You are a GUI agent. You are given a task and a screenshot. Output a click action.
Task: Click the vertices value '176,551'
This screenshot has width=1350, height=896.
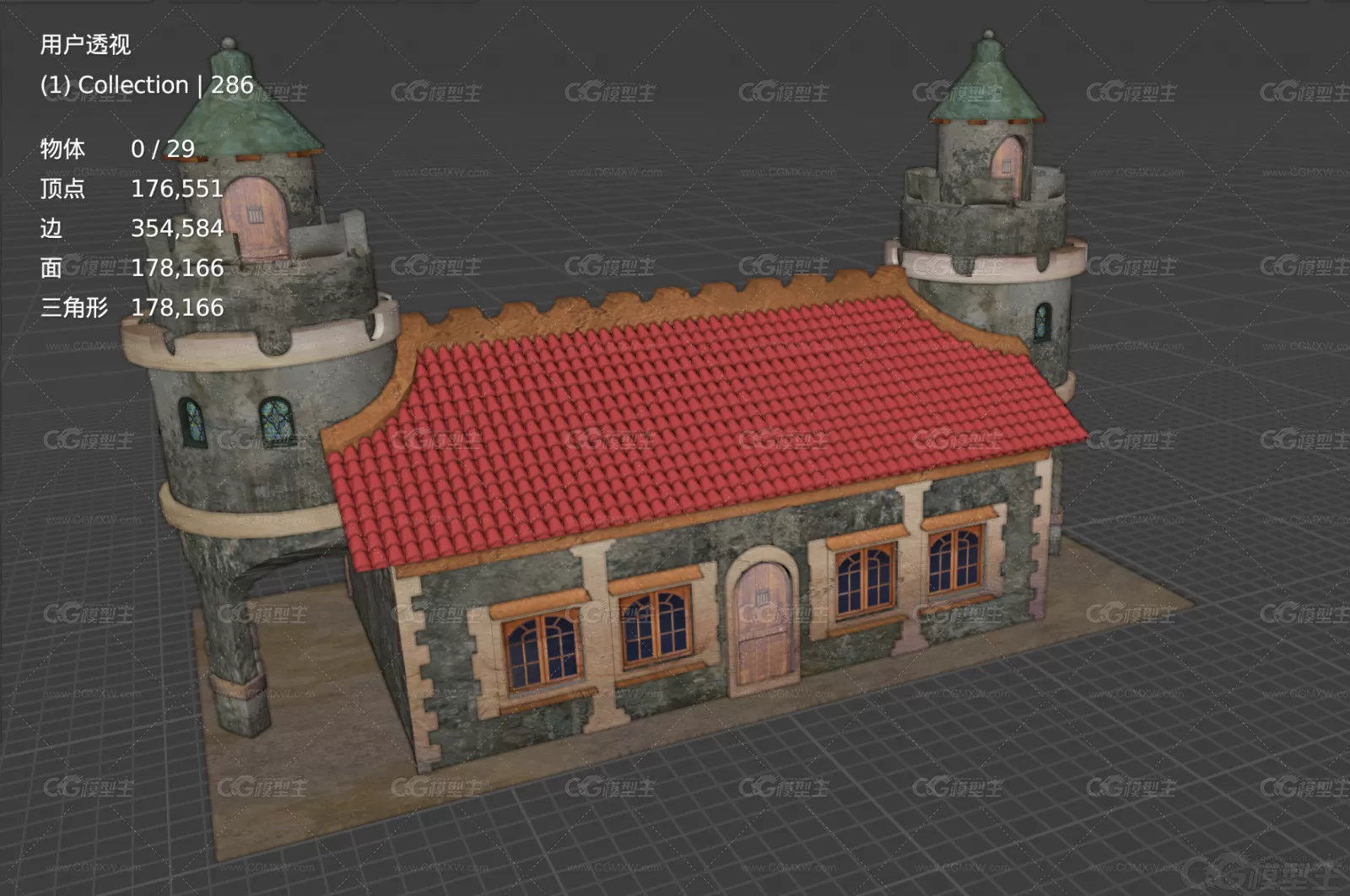click(177, 188)
